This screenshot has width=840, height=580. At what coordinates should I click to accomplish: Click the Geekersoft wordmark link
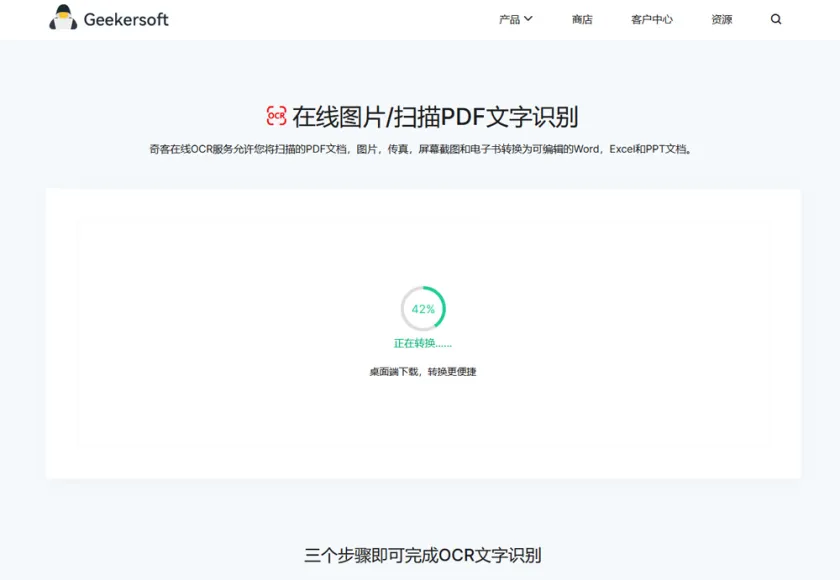coord(128,18)
